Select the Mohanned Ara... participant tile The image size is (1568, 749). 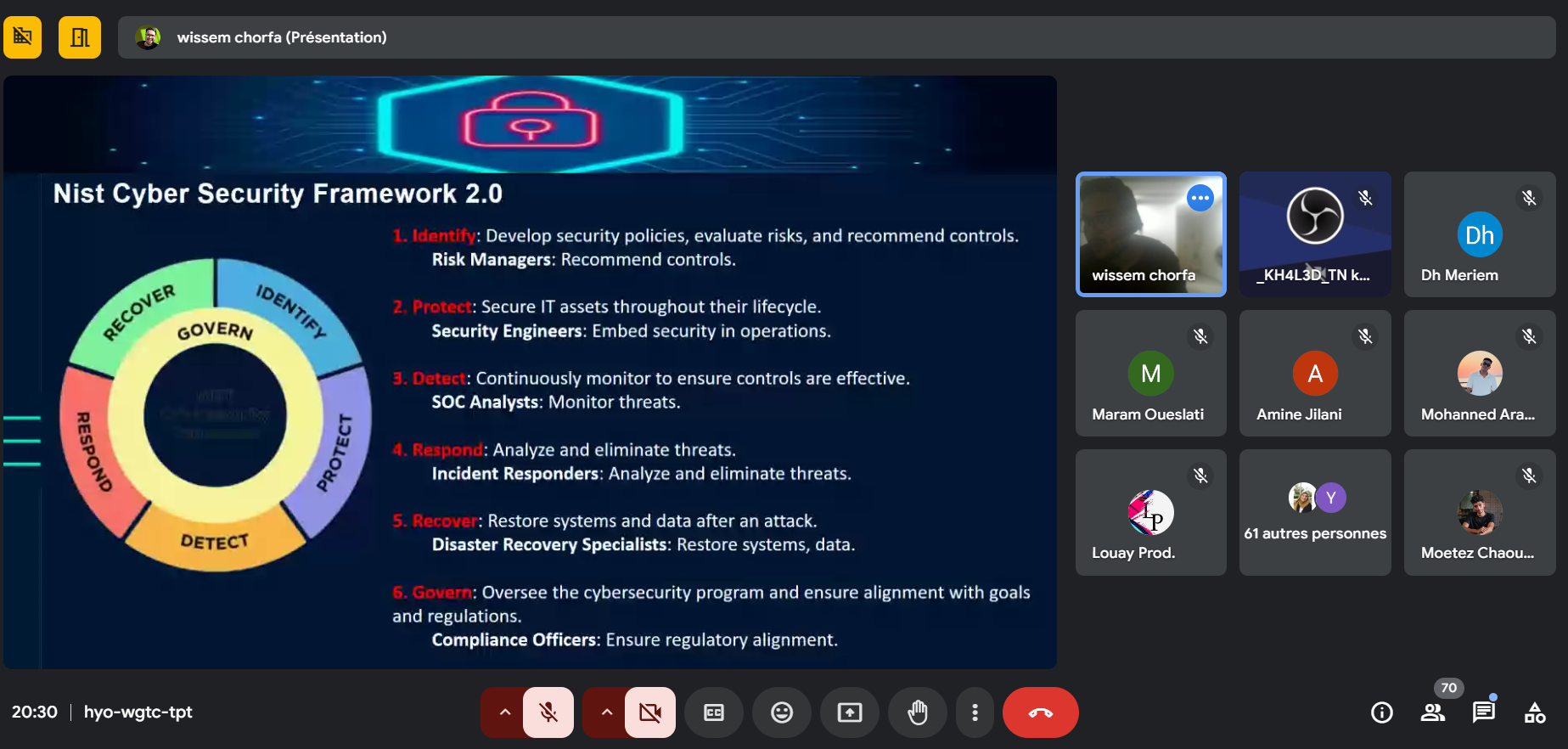click(1480, 374)
